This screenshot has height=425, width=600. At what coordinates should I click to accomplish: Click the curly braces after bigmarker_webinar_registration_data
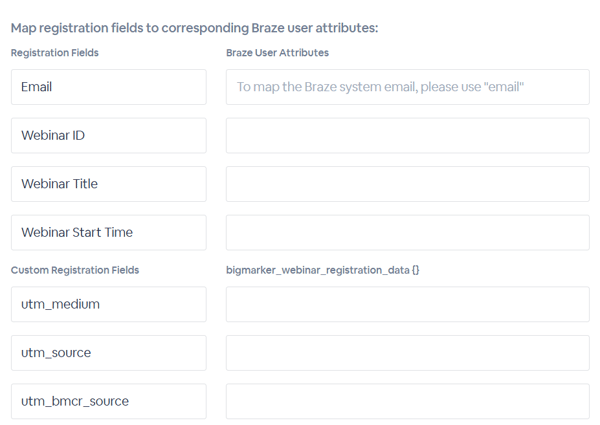[x=415, y=270]
